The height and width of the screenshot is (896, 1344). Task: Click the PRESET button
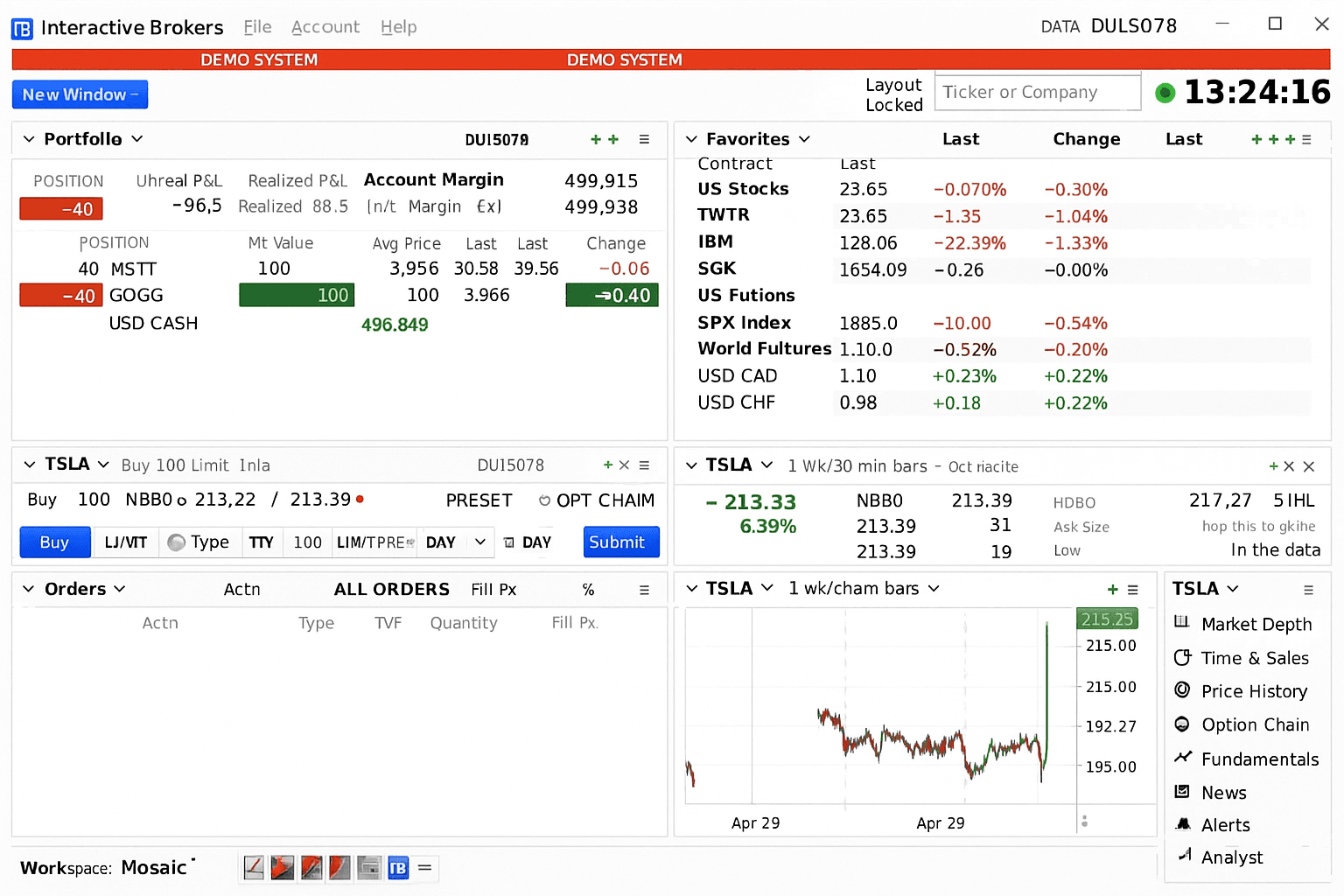[479, 500]
